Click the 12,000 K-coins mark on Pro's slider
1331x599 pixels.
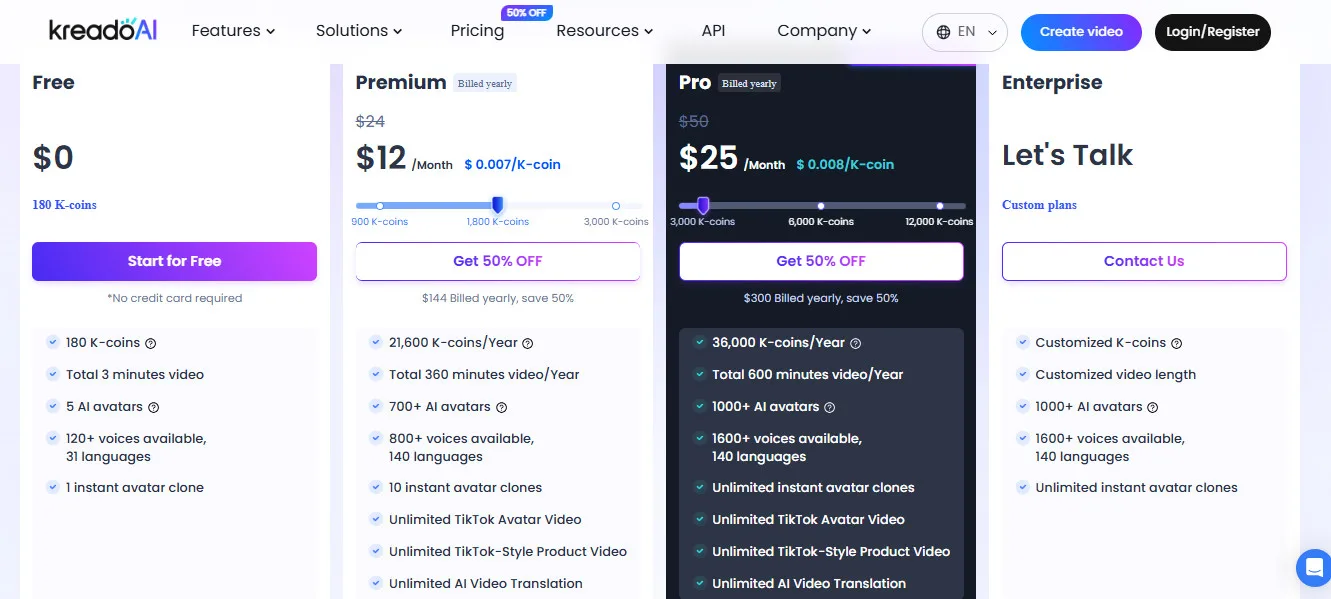[x=940, y=205]
